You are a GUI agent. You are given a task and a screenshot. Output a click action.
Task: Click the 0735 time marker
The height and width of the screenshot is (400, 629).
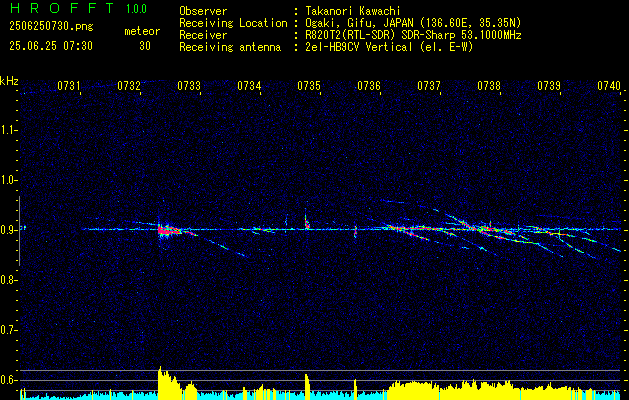309,86
